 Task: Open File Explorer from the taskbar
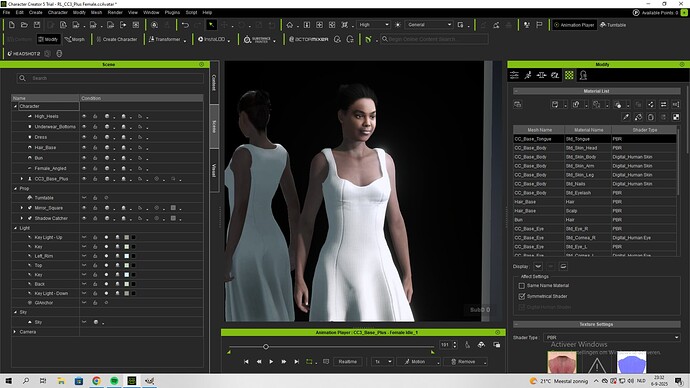(61, 381)
